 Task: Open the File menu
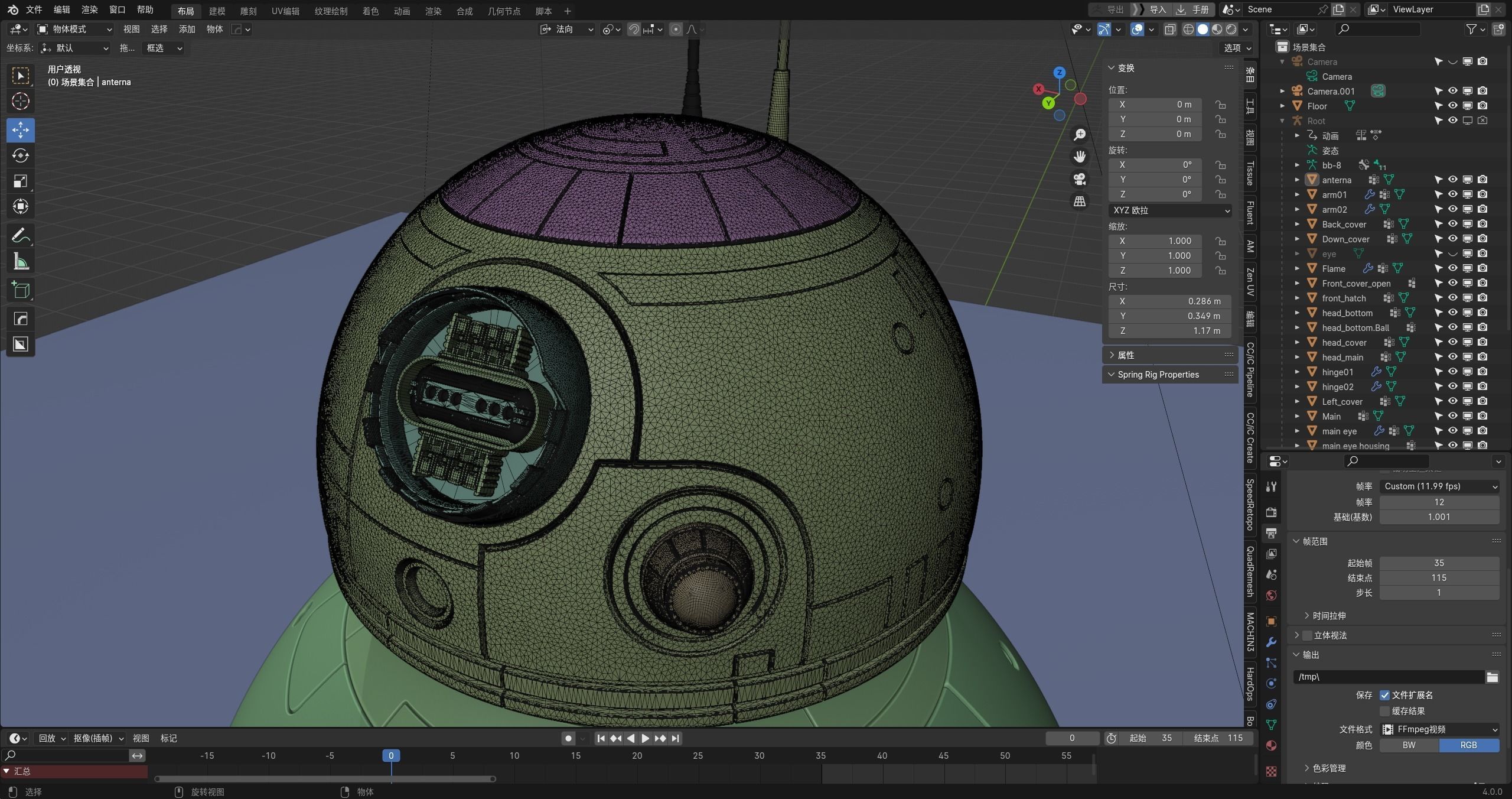click(34, 10)
